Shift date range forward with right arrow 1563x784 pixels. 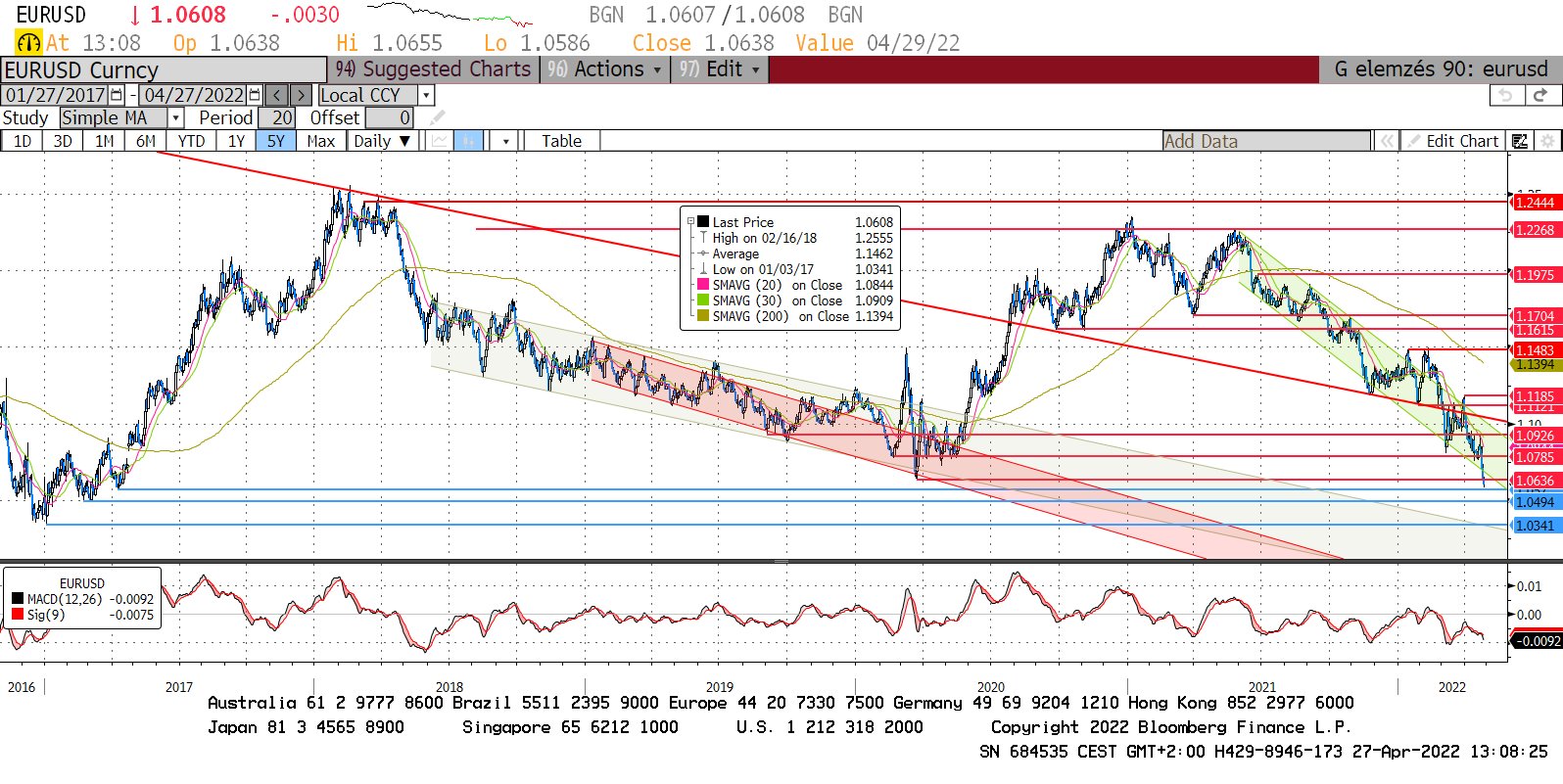click(x=301, y=95)
